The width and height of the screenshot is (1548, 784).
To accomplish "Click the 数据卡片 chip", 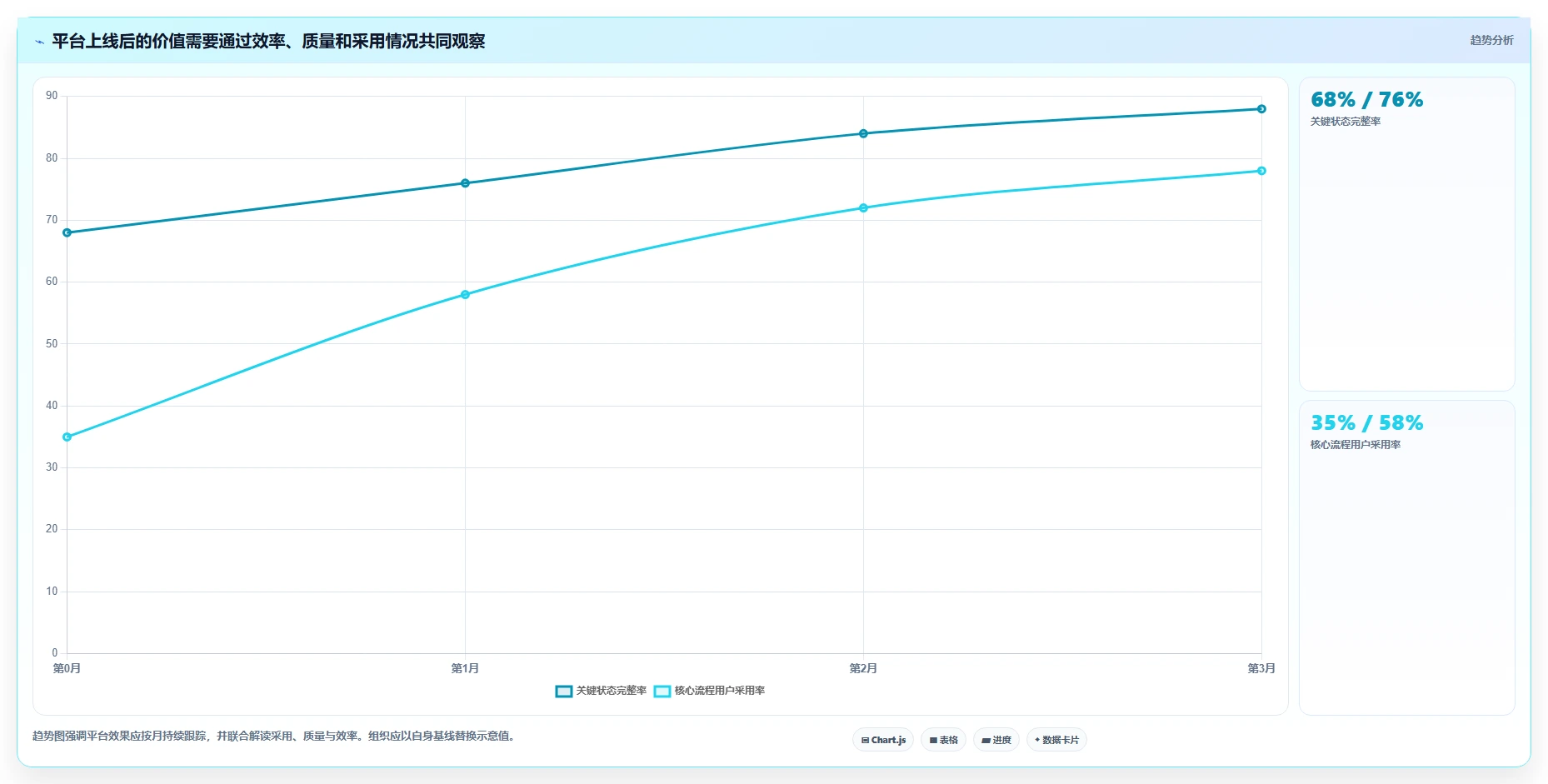I will click(x=1056, y=740).
